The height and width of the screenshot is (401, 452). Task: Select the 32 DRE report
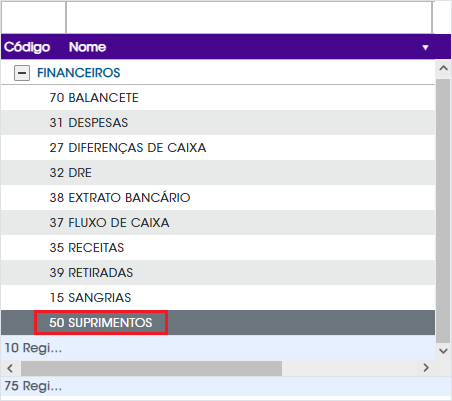point(218,173)
